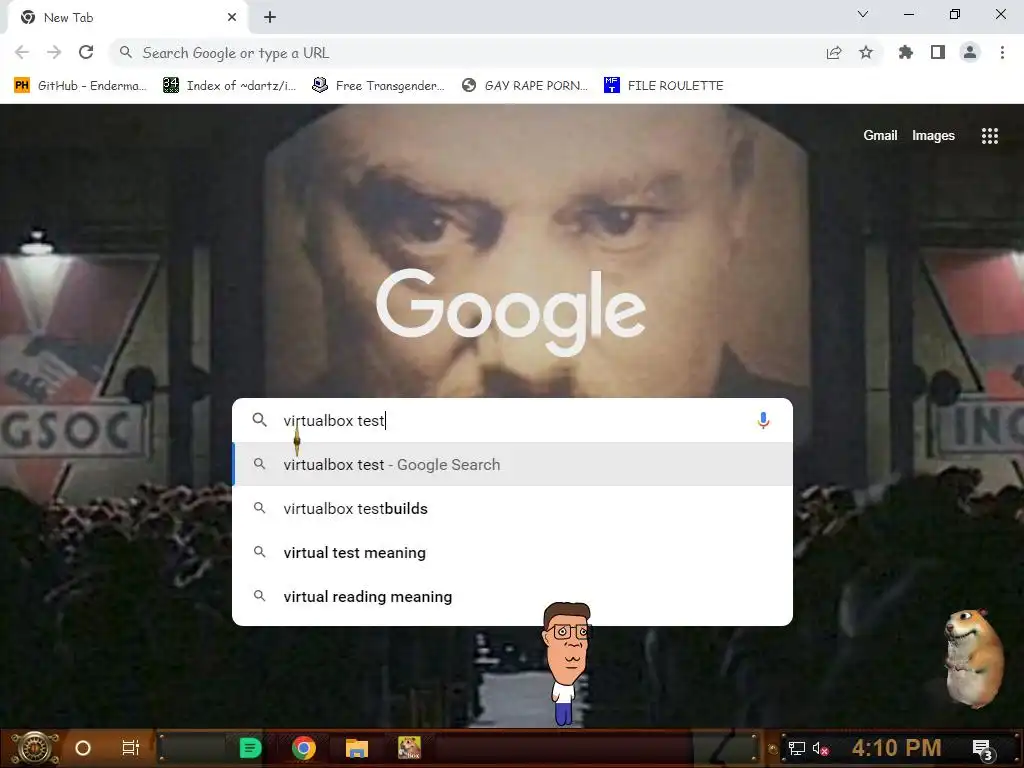The width and height of the screenshot is (1024, 768).
Task: Click the magnifier icon in Google search box
Action: coord(259,420)
